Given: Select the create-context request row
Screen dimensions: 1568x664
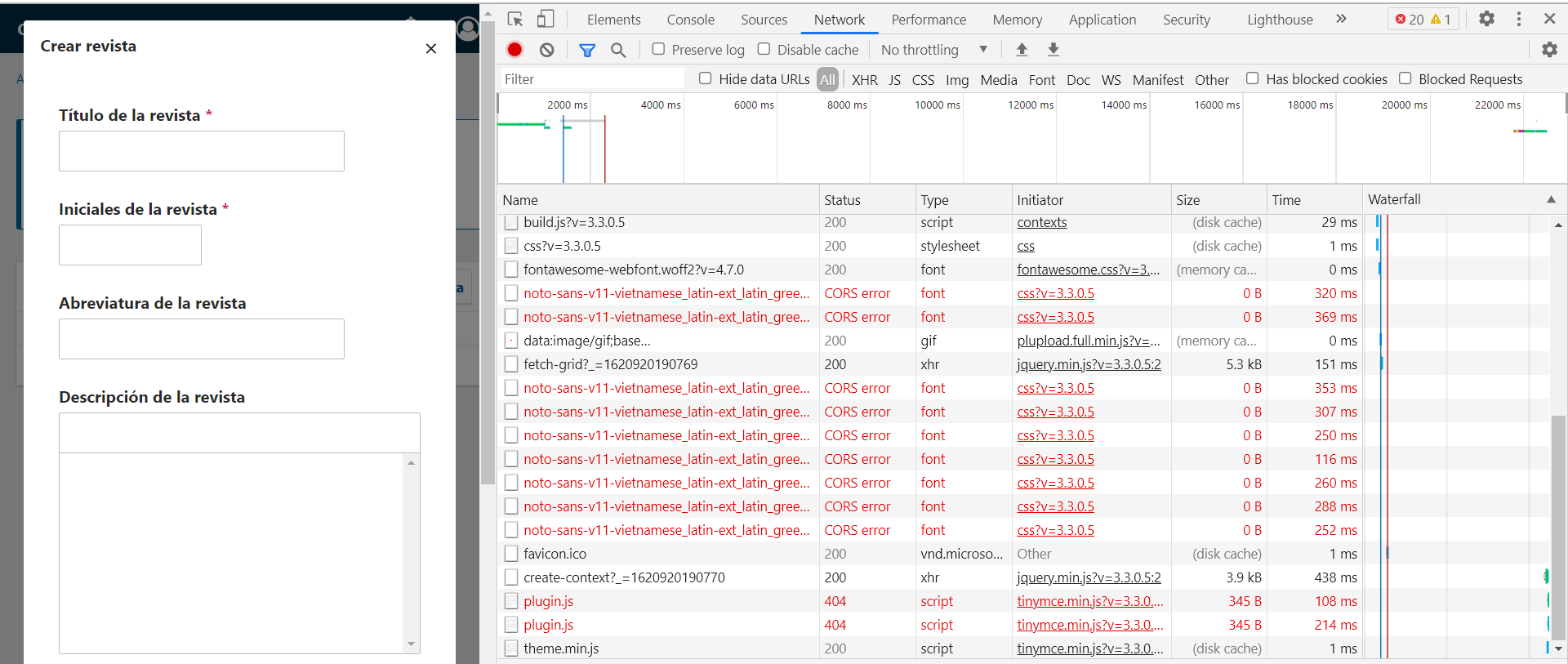Looking at the screenshot, I should point(1024,577).
